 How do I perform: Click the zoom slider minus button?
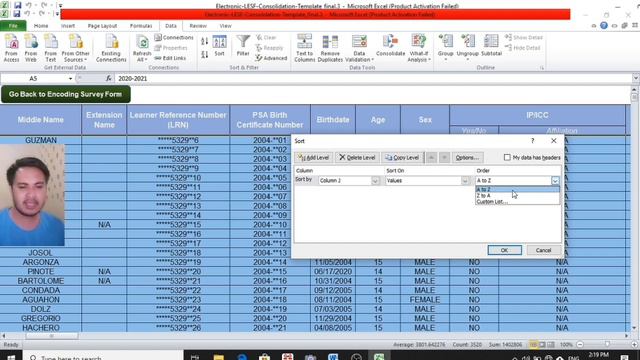pos(580,345)
